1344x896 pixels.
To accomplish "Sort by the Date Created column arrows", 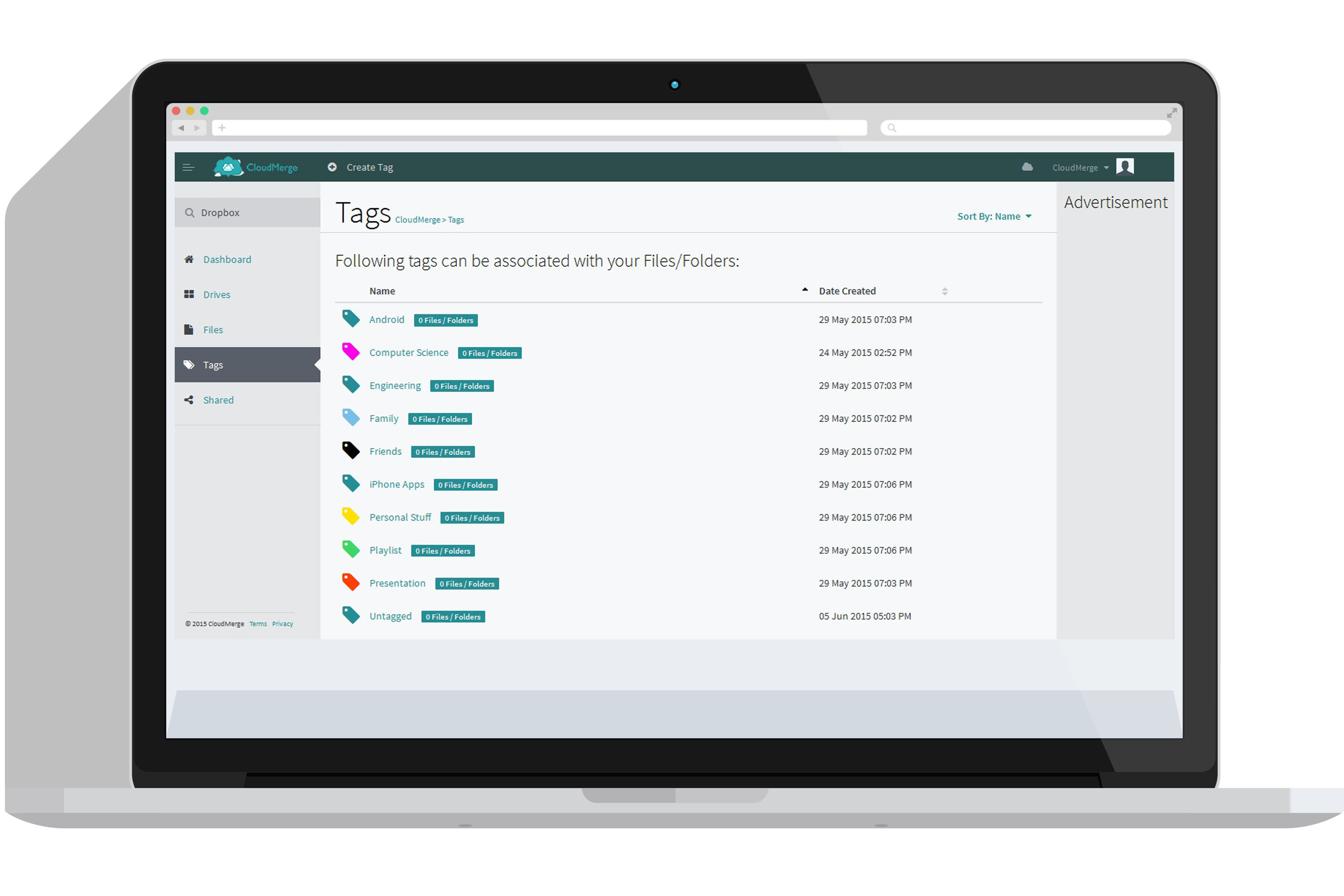I will coord(944,292).
